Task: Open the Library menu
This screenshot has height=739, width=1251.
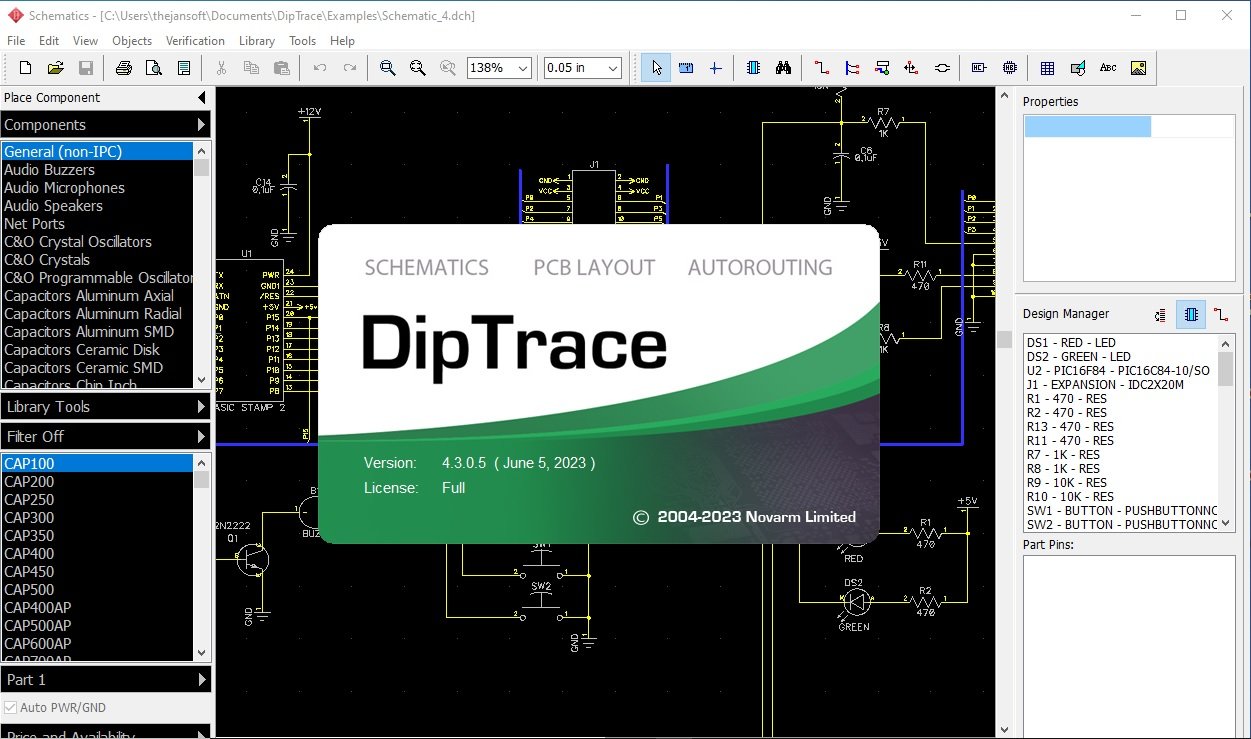Action: point(257,41)
